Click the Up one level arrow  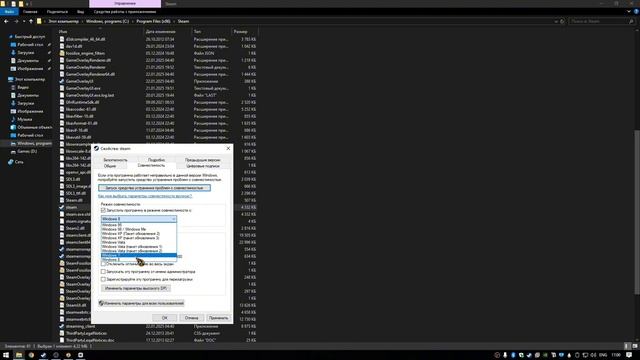coord(31,21)
